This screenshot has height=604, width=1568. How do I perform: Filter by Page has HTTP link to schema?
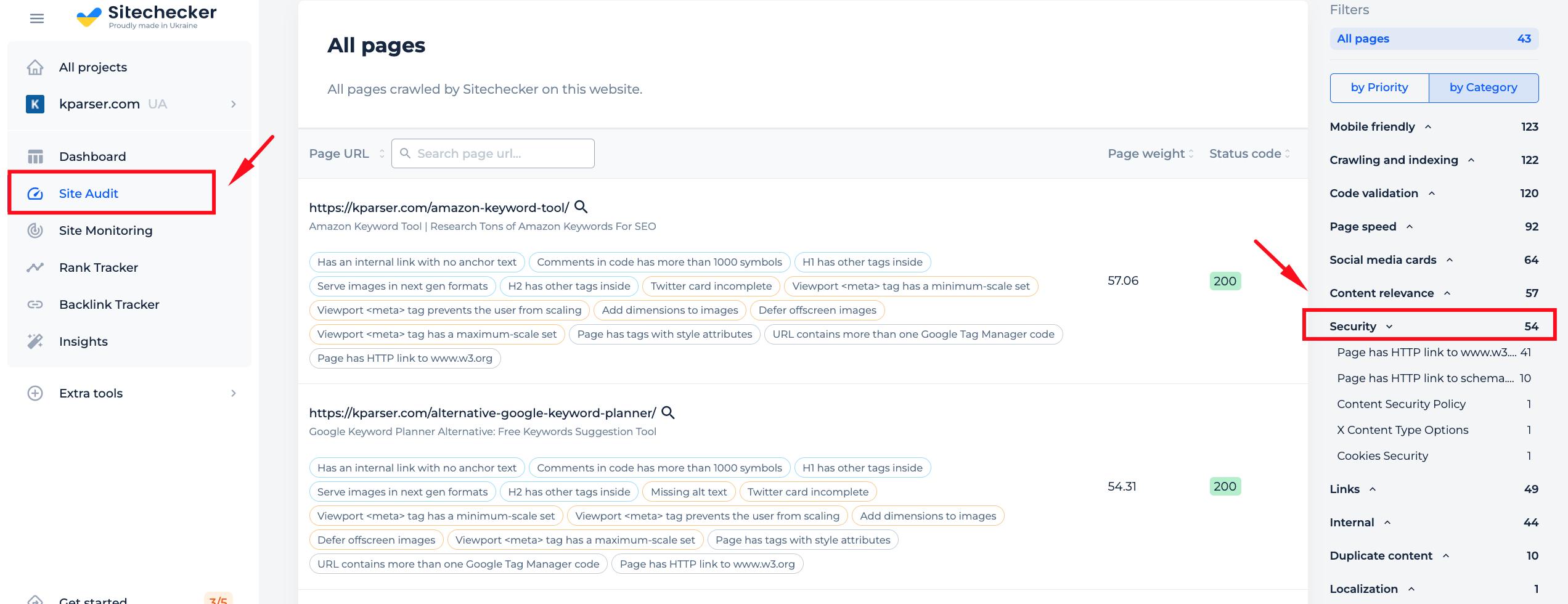click(x=1434, y=378)
